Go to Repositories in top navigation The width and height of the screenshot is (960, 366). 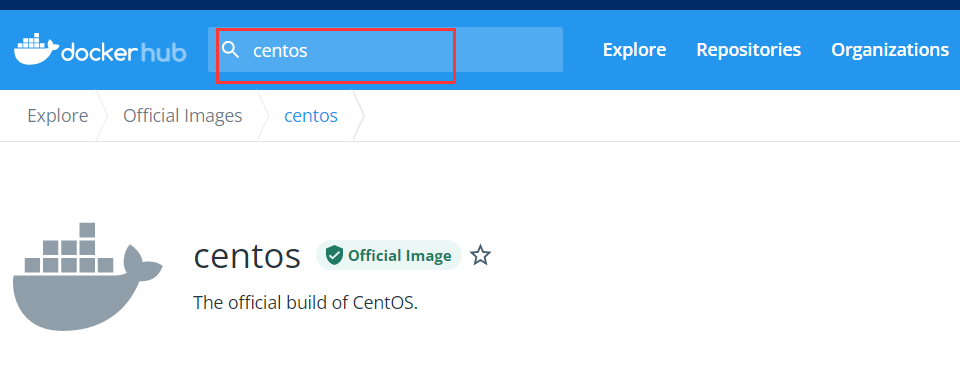tap(748, 50)
